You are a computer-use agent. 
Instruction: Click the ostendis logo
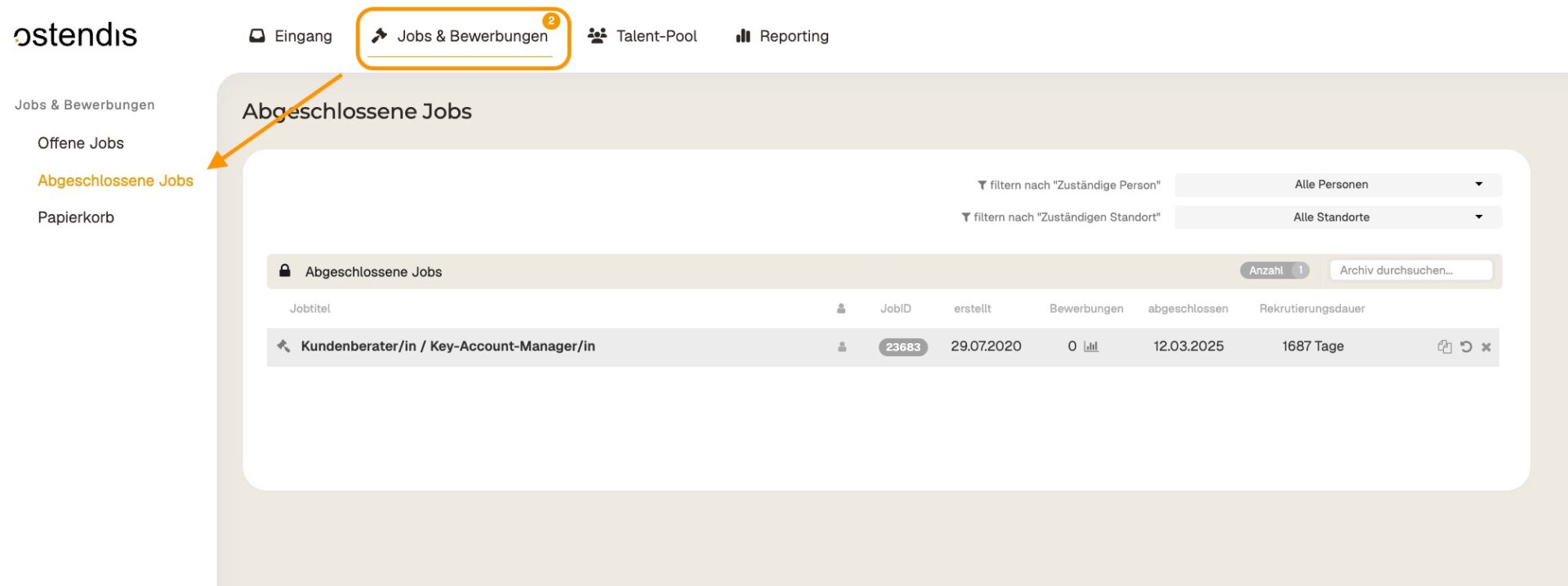pos(75,35)
